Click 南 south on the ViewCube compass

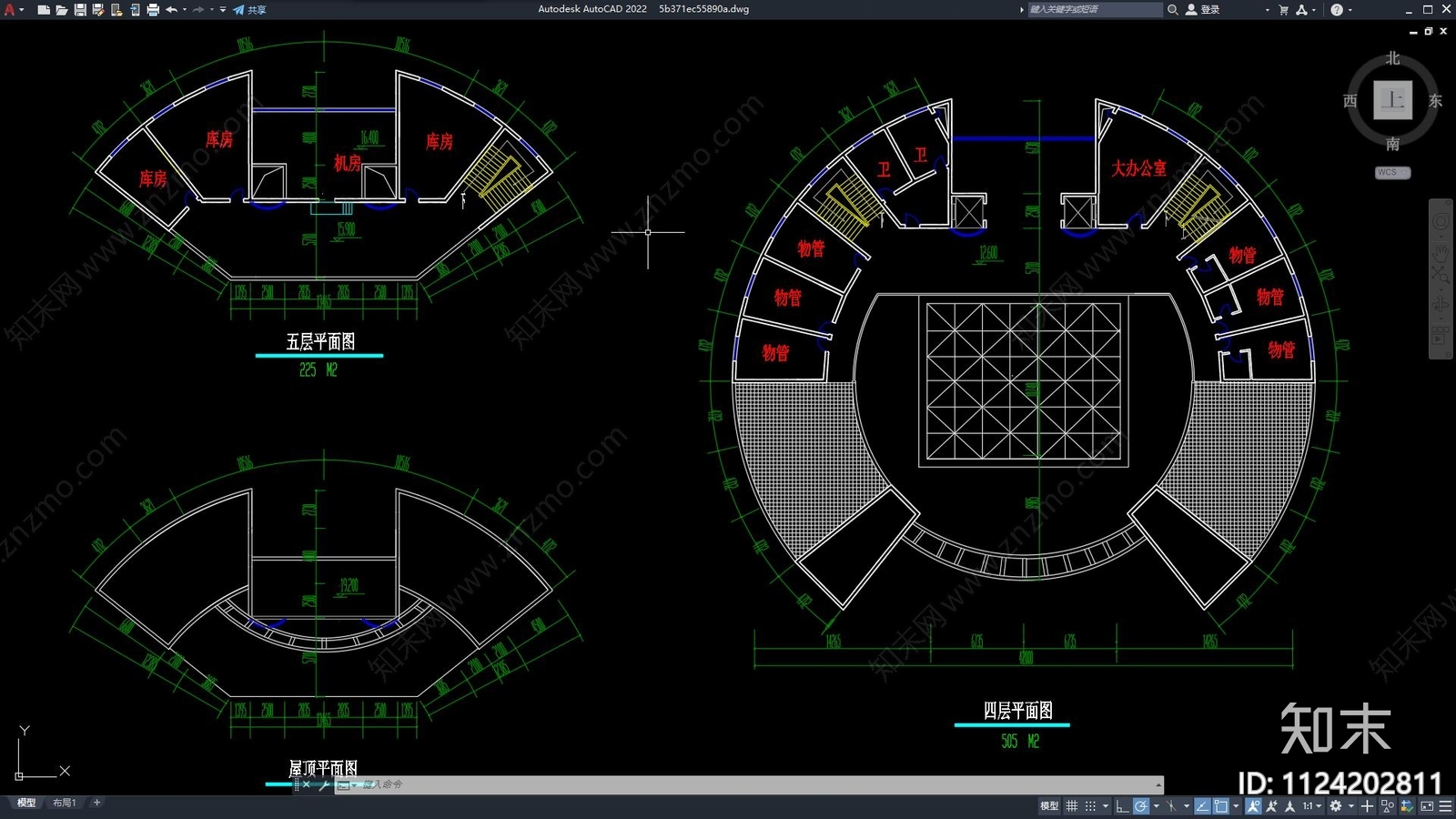[1392, 144]
